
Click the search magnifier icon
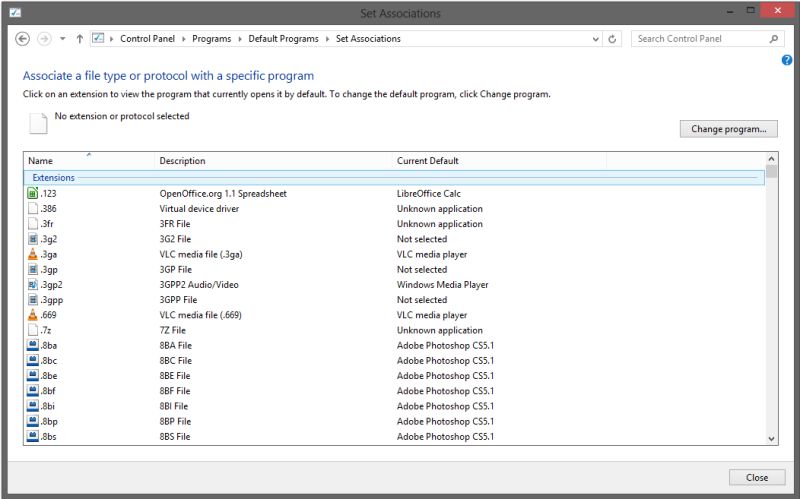[773, 39]
